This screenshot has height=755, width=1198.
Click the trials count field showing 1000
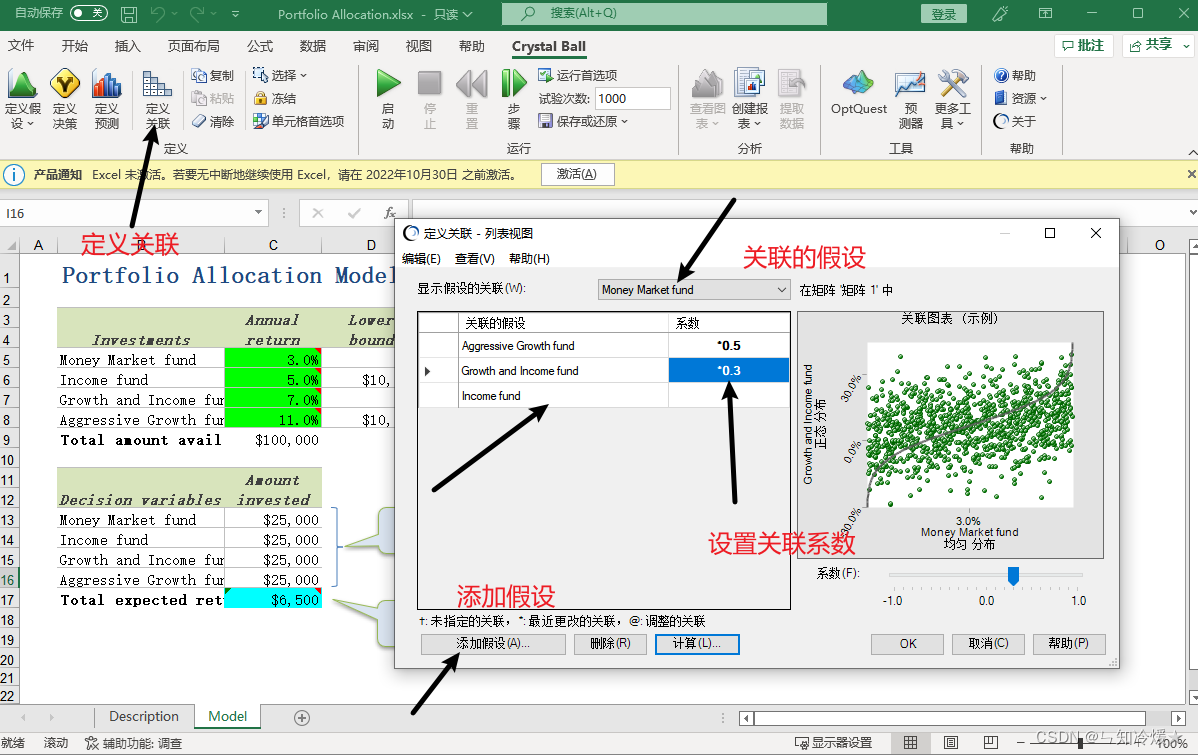633,99
